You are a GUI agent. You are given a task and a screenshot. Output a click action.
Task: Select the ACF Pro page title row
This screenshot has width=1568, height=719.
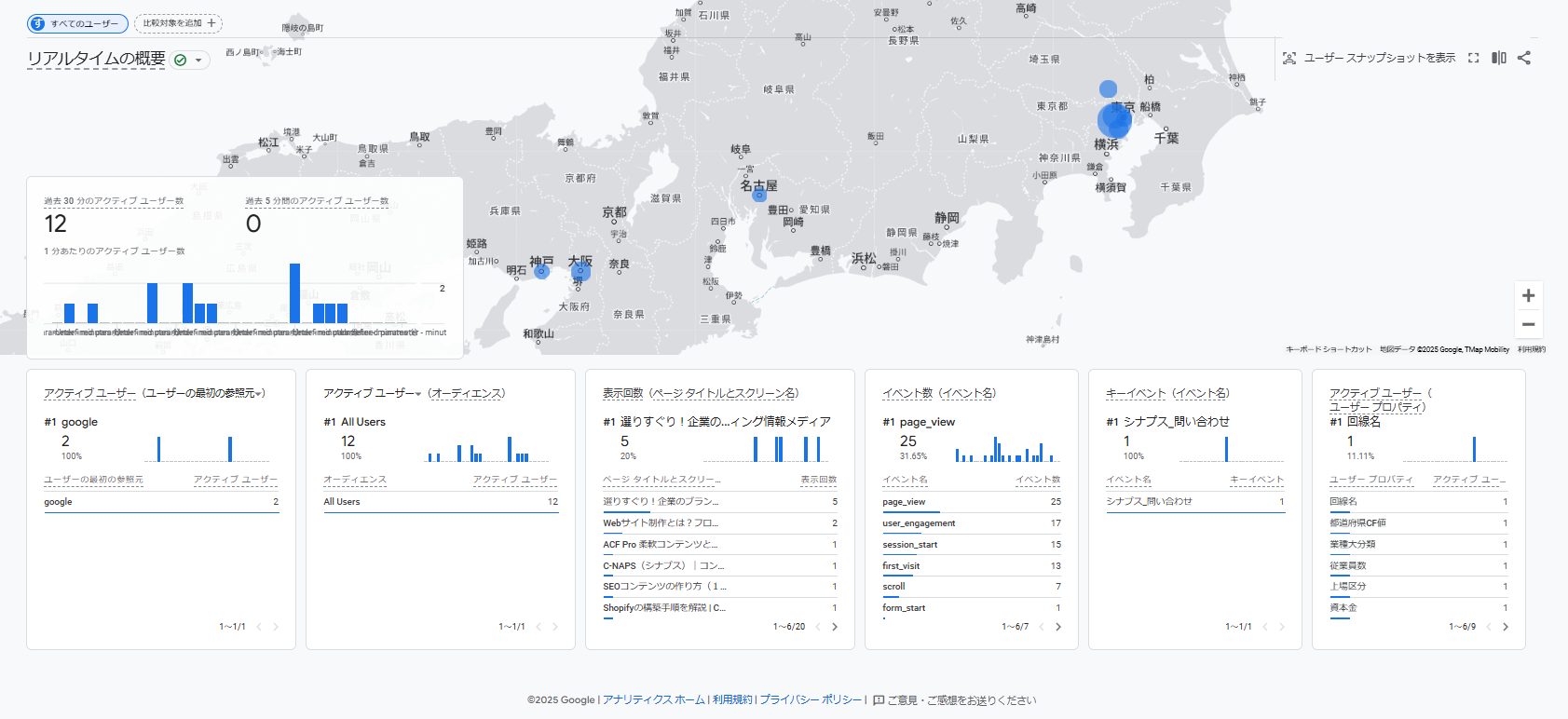(720, 544)
